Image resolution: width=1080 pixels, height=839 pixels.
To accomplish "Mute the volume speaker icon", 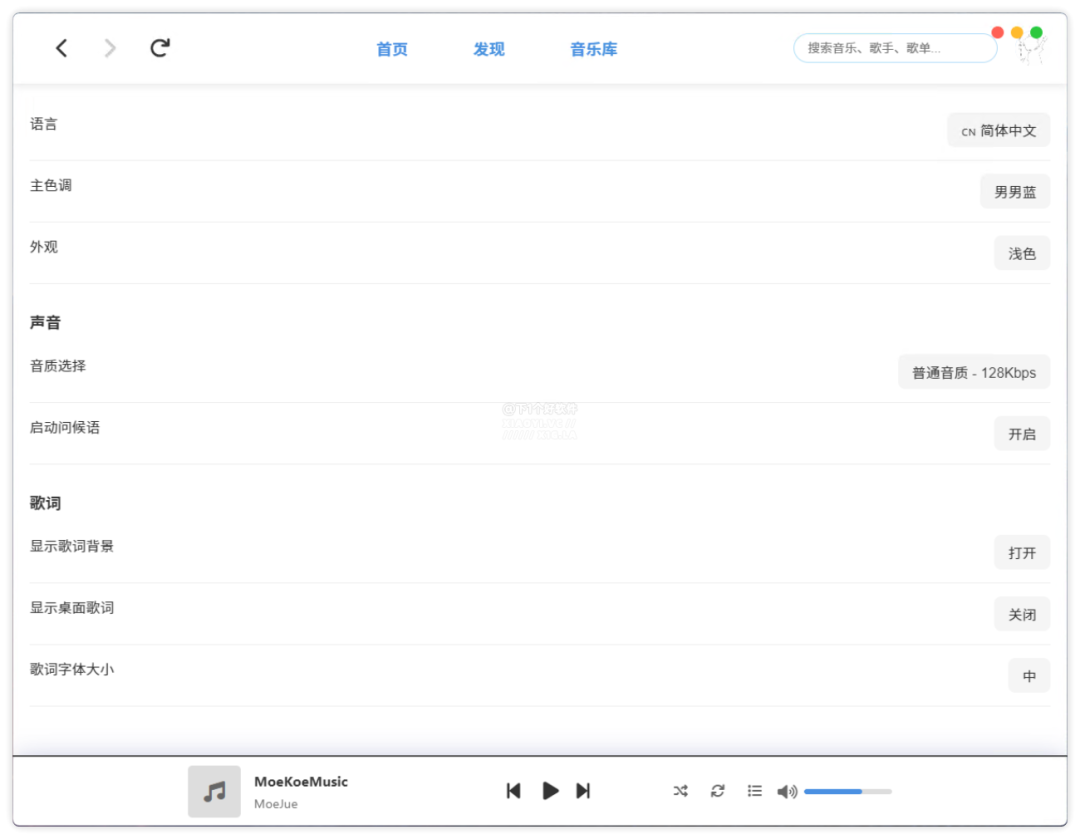I will (787, 791).
